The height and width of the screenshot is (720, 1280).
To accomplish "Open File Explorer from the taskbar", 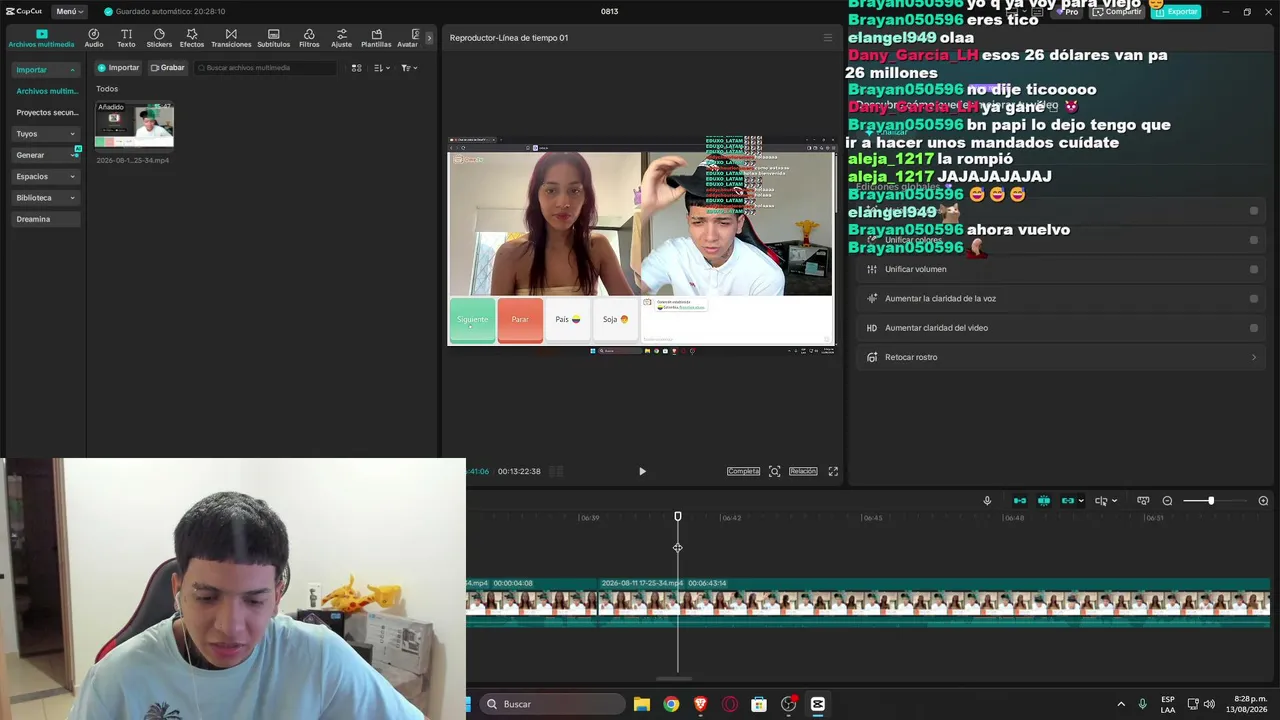I will pos(642,704).
